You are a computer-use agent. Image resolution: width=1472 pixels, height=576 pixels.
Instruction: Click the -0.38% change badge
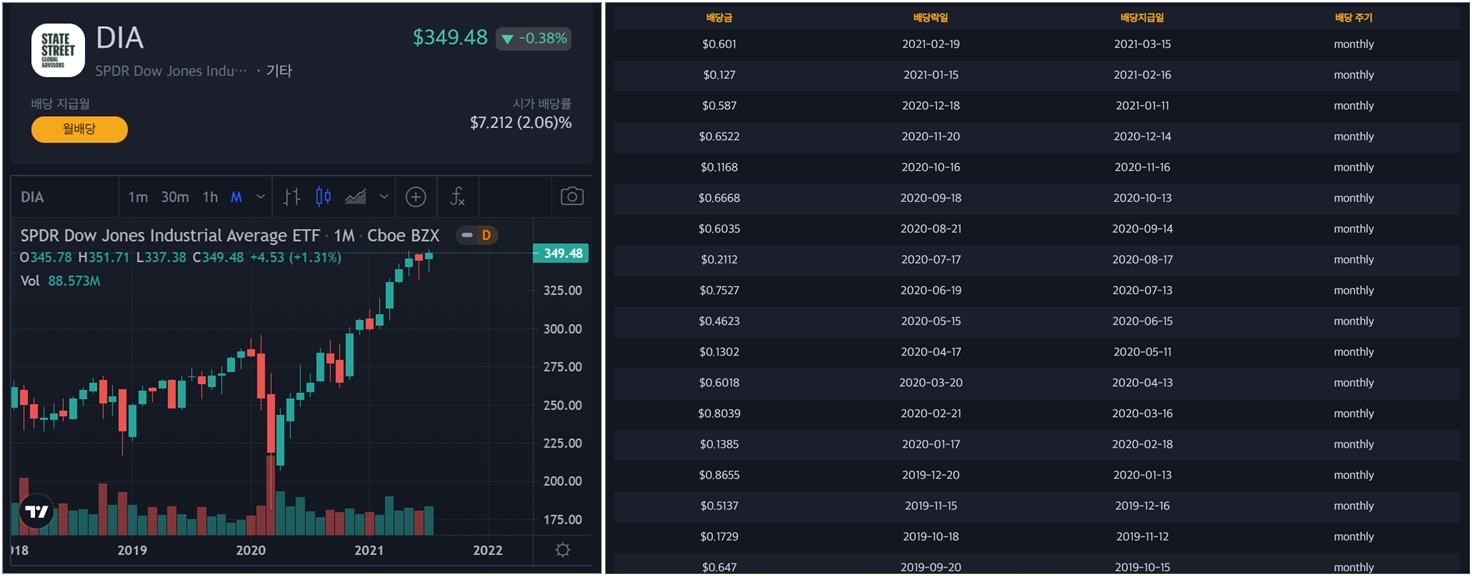pyautogui.click(x=534, y=39)
